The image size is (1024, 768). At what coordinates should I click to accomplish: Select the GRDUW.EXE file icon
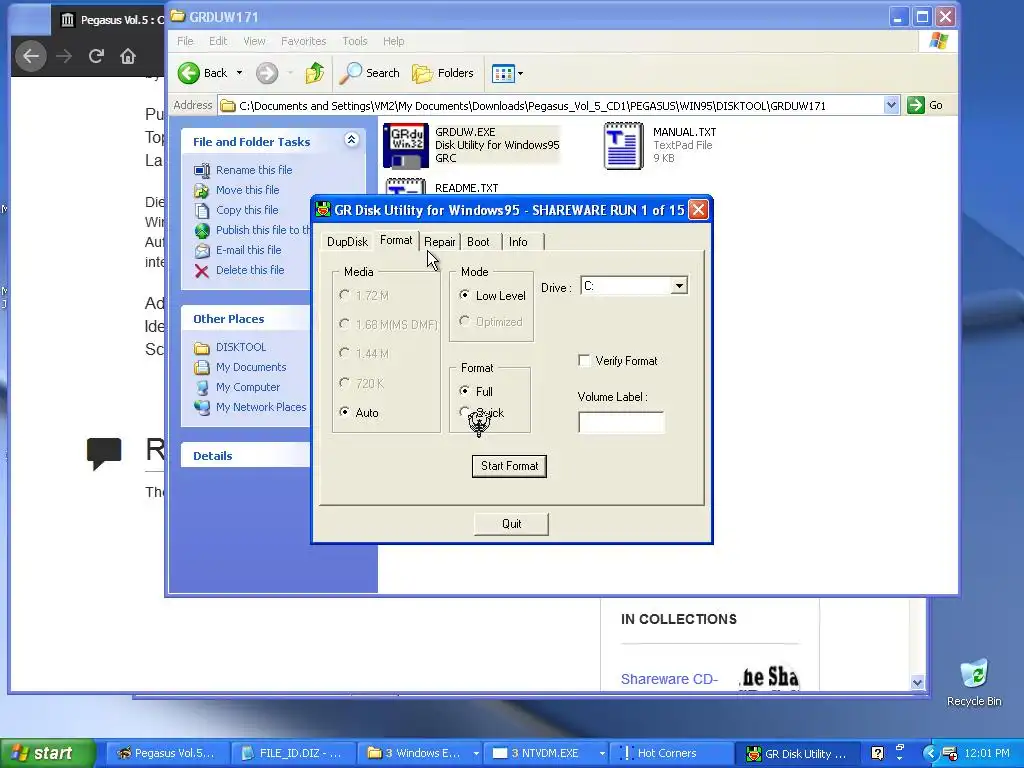406,145
